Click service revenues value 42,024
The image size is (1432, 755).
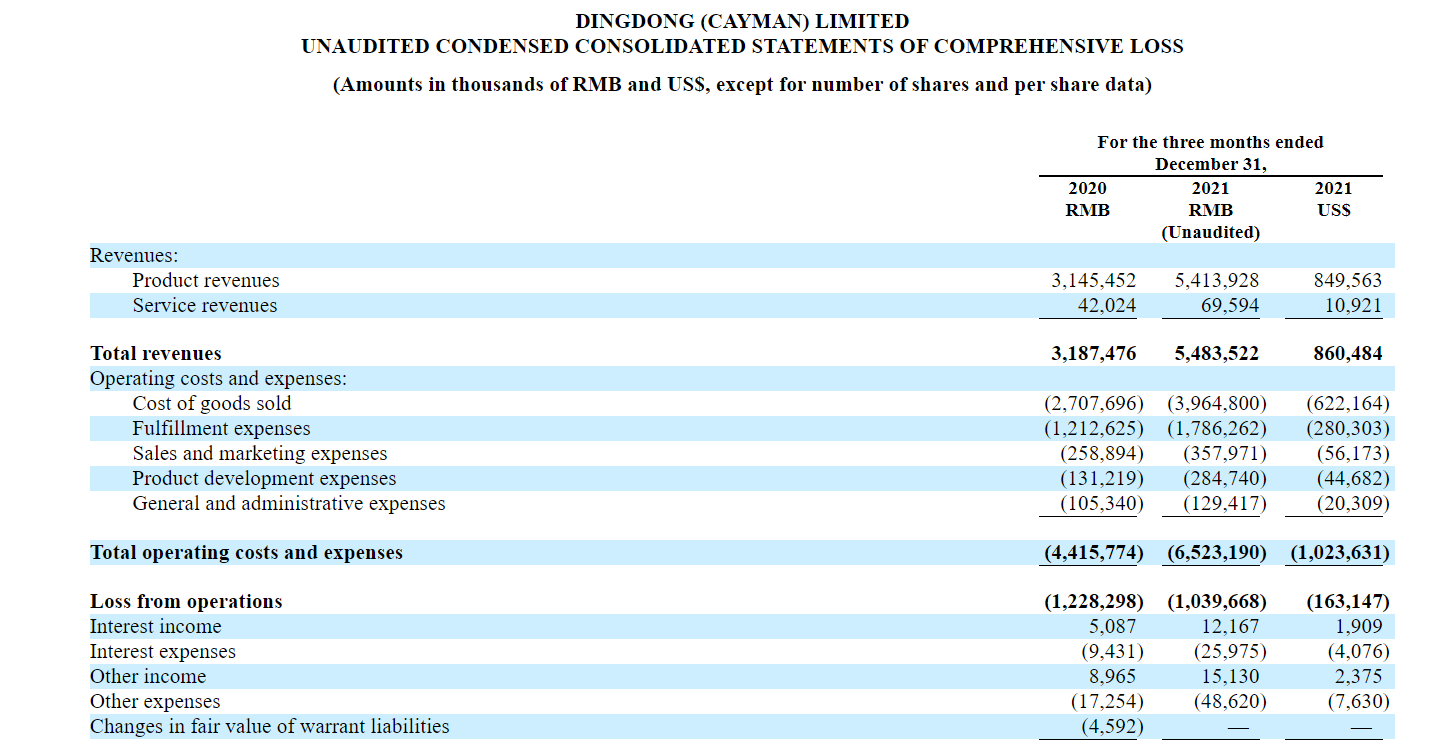(x=1106, y=306)
